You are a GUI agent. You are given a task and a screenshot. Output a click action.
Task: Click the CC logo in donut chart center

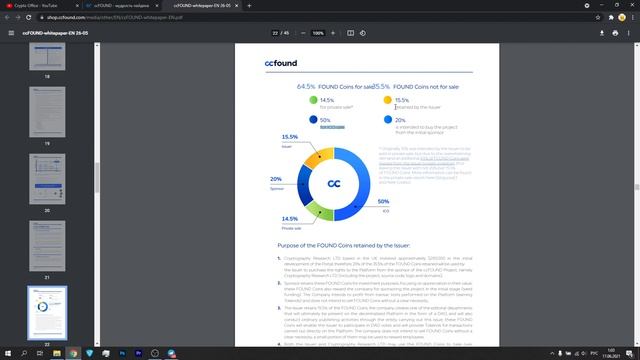tap(334, 184)
